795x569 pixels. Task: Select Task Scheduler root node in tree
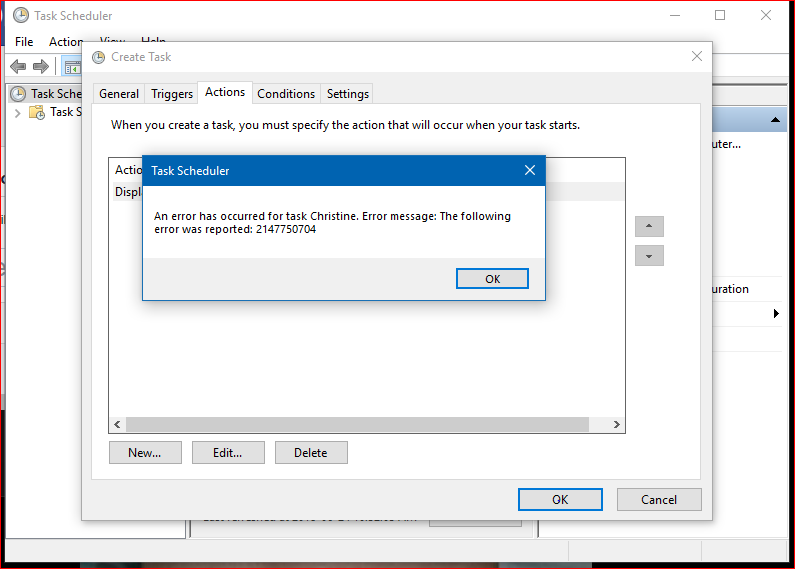pos(46,94)
